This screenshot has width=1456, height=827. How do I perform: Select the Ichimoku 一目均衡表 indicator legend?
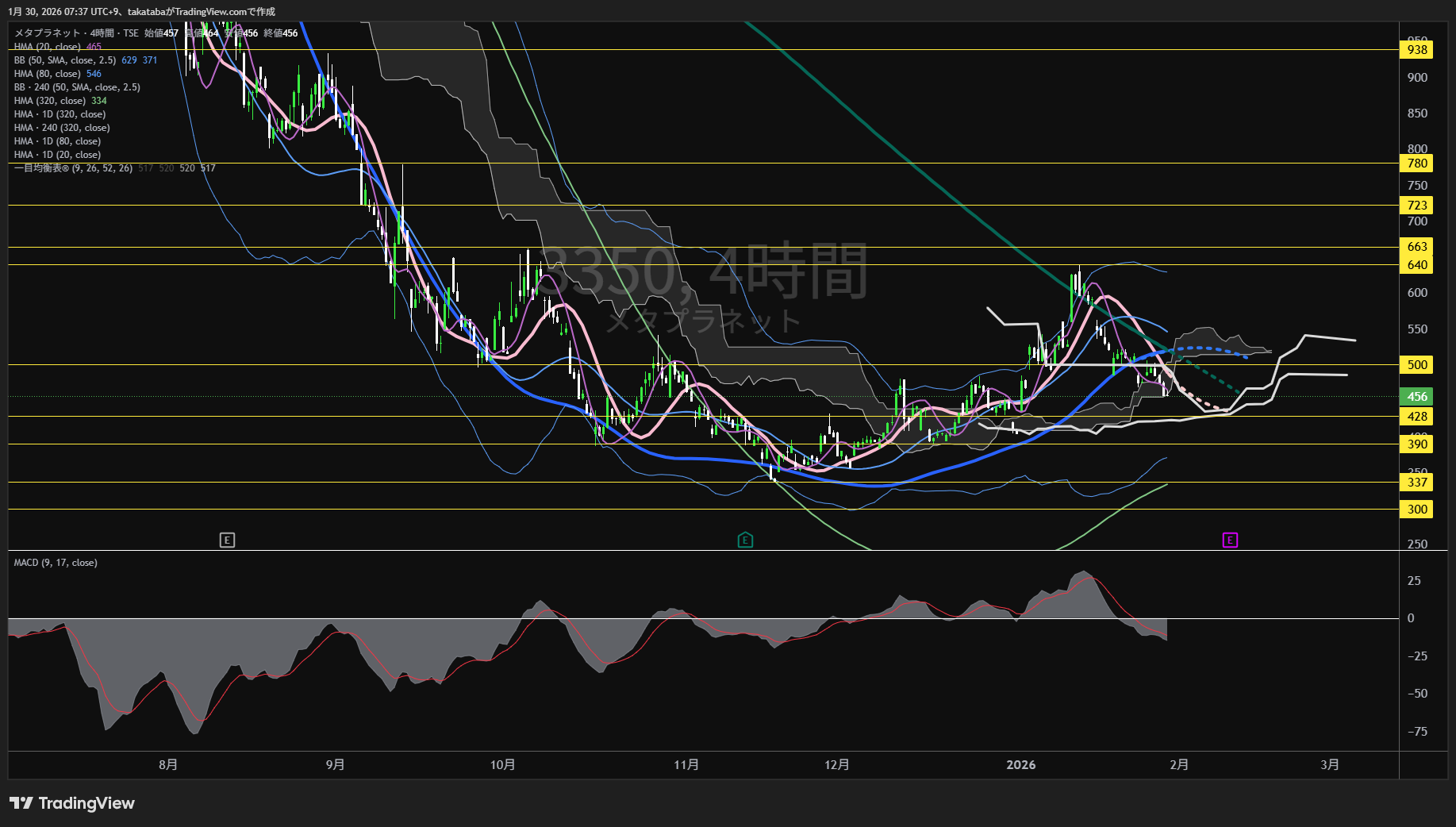pos(73,168)
